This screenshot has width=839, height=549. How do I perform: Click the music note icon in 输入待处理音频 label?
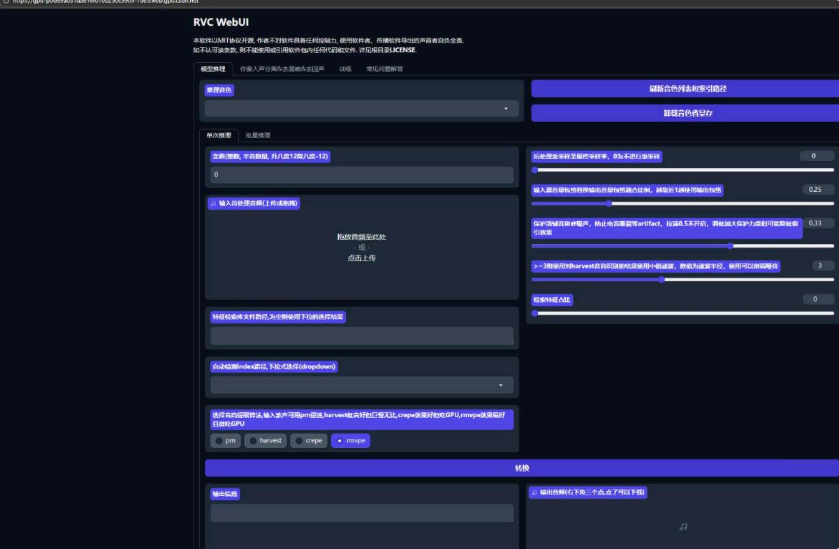pyautogui.click(x=213, y=203)
